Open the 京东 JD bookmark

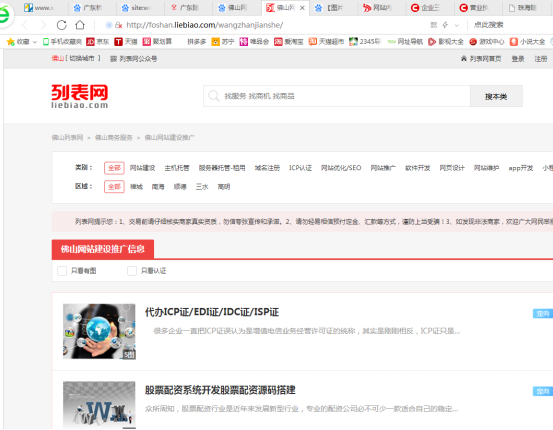[x=98, y=42]
